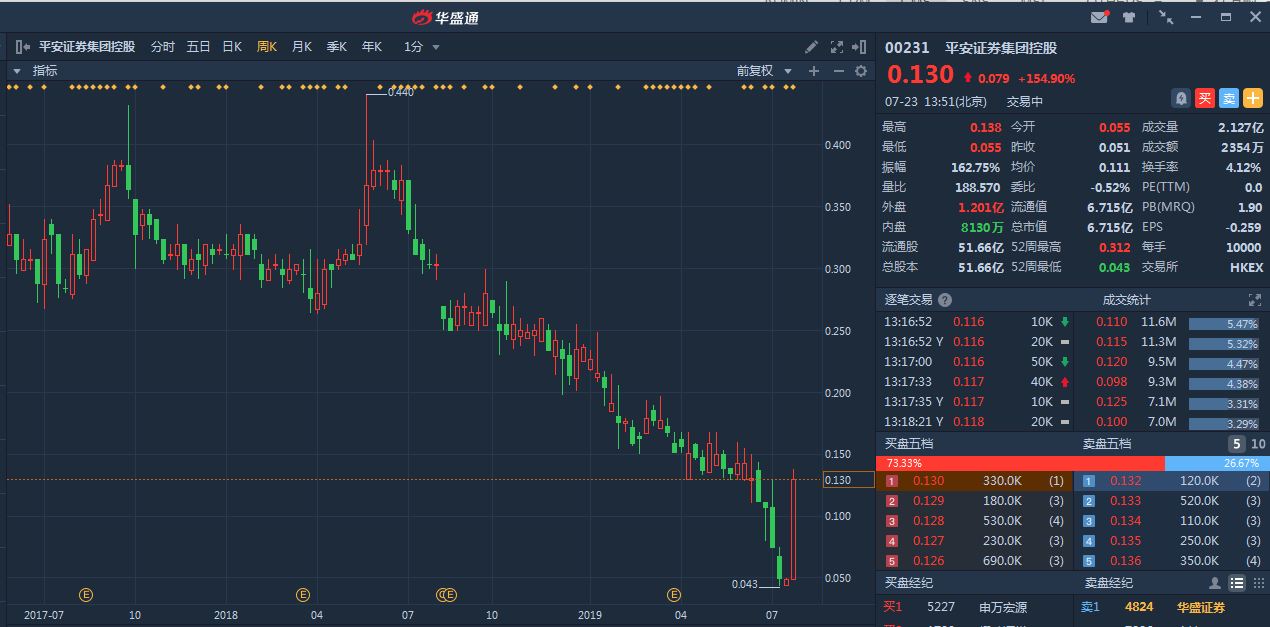1270x627 pixels.
Task: Click the 0.440 high price annotation
Action: click(x=400, y=92)
